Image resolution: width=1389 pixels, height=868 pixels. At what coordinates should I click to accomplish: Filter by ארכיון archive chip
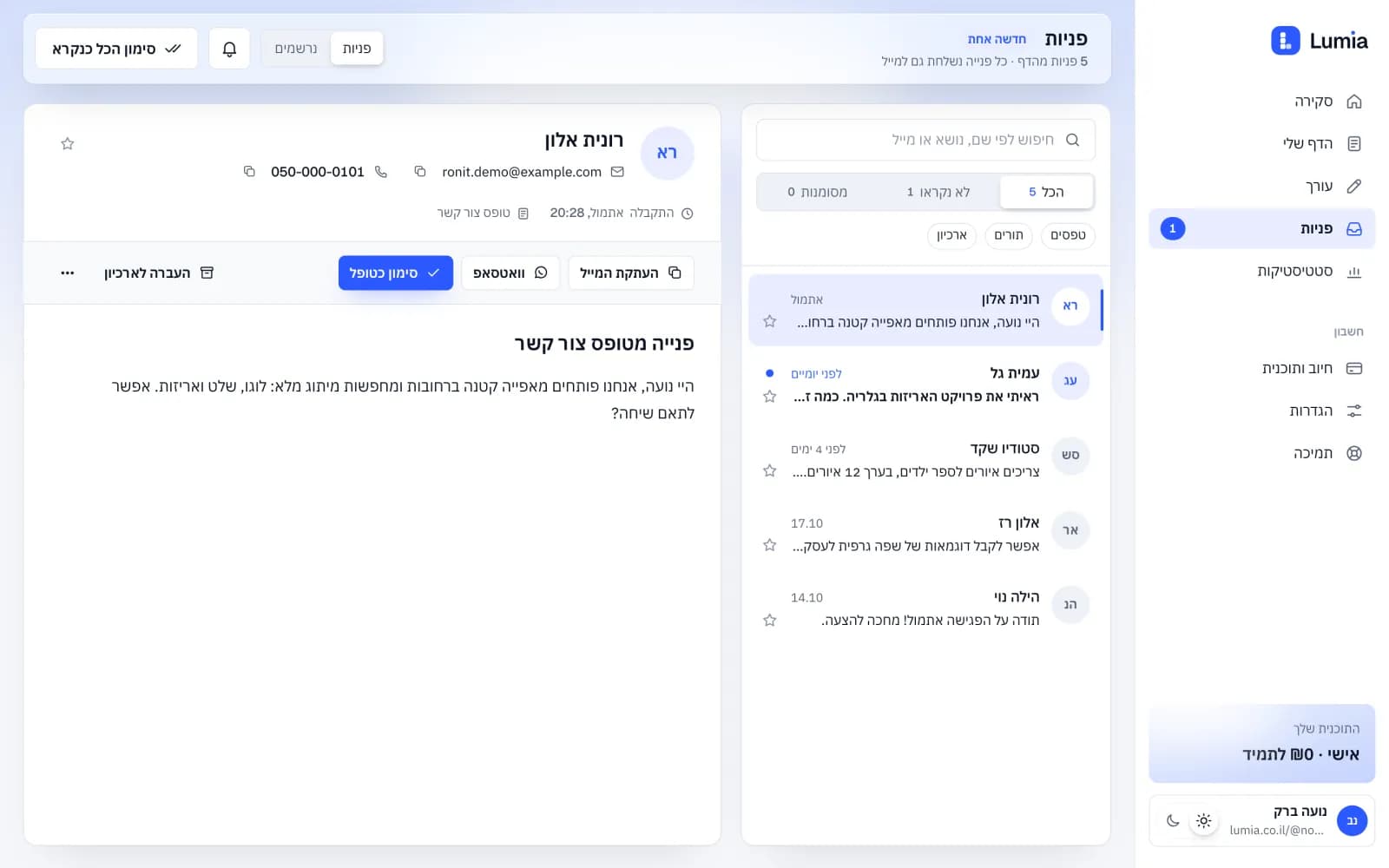click(x=952, y=235)
